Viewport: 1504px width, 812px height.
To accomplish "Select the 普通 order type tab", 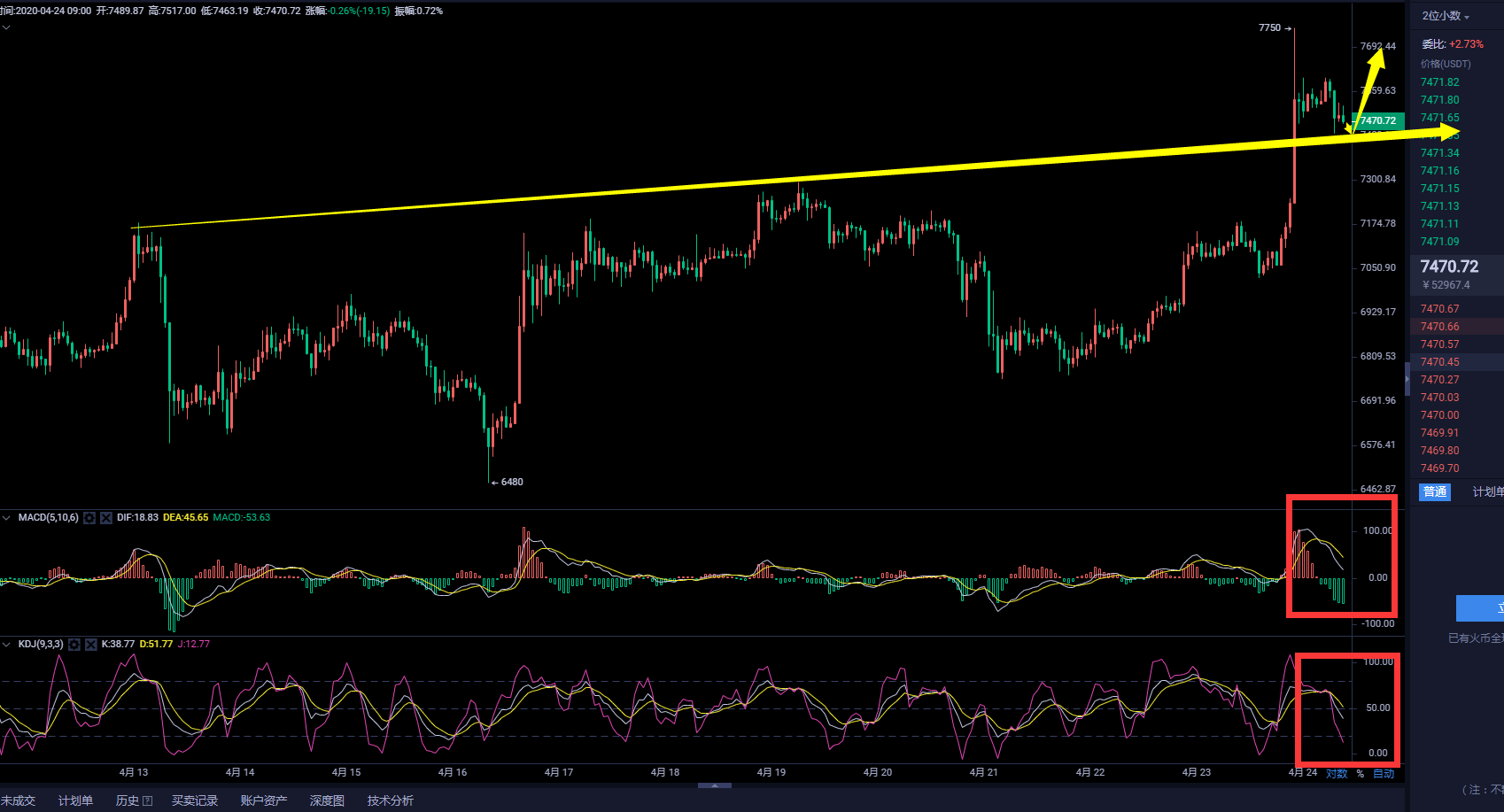I will click(1435, 491).
